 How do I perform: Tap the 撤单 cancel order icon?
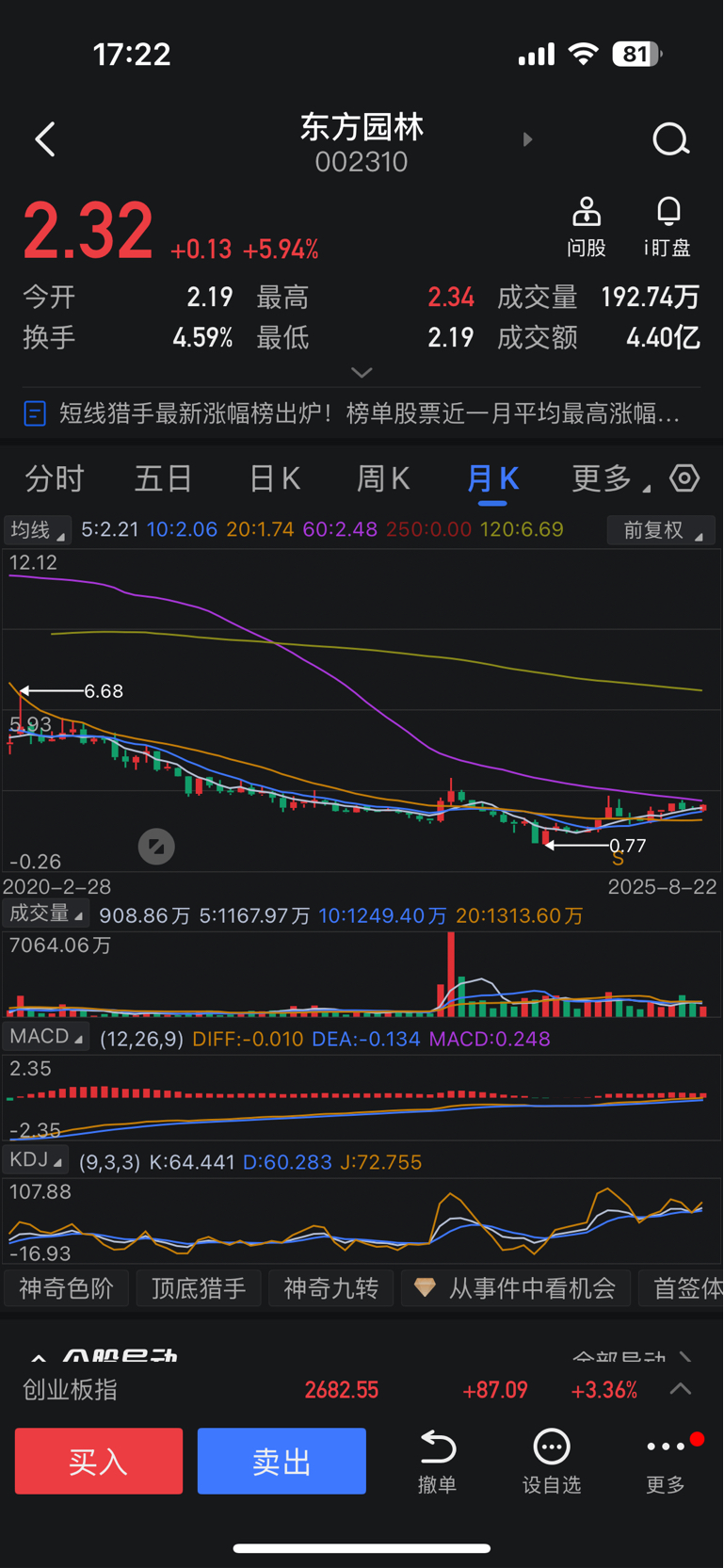pos(438,1447)
